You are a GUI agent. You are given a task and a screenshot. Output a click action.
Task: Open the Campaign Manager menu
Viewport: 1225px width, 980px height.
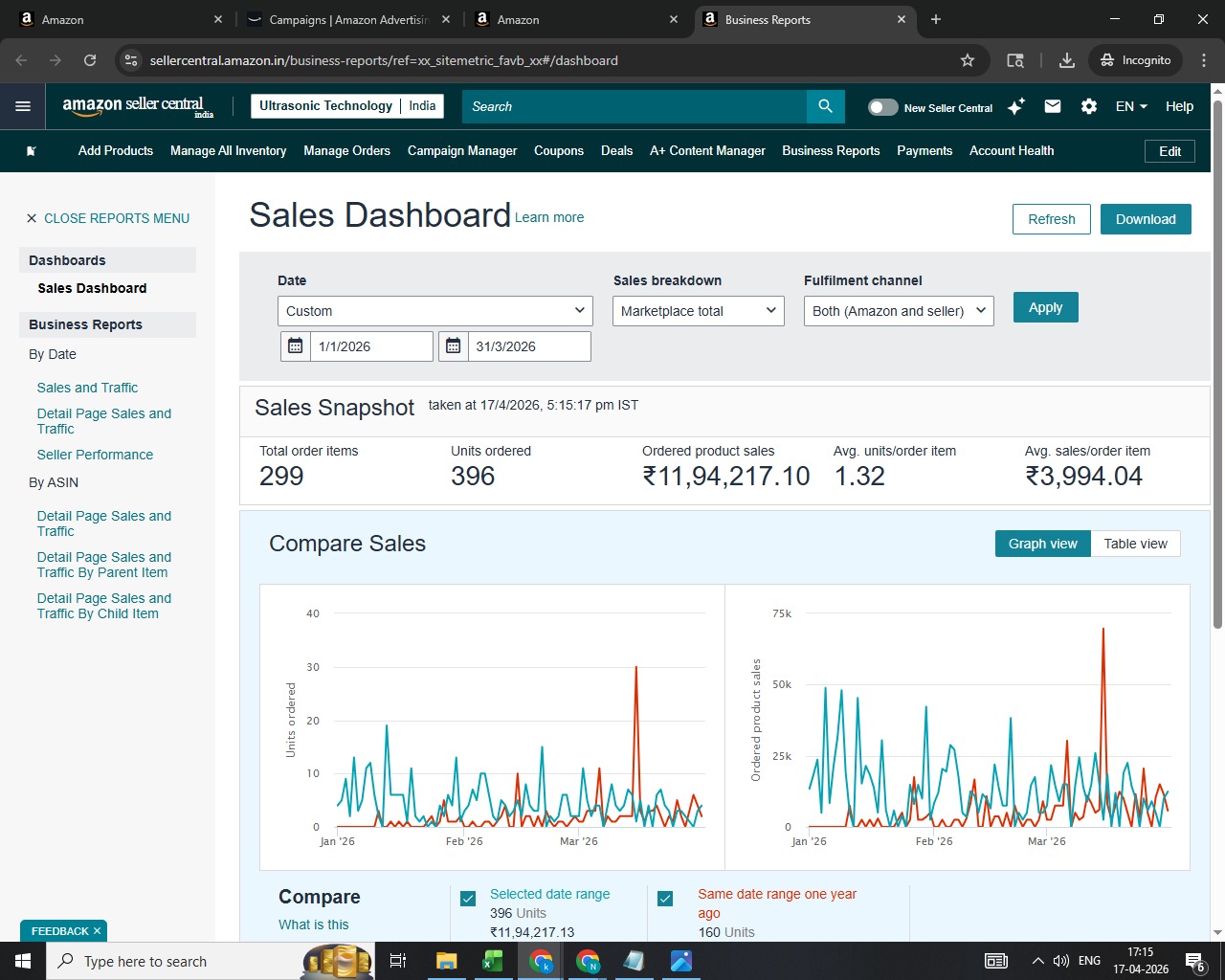462,151
